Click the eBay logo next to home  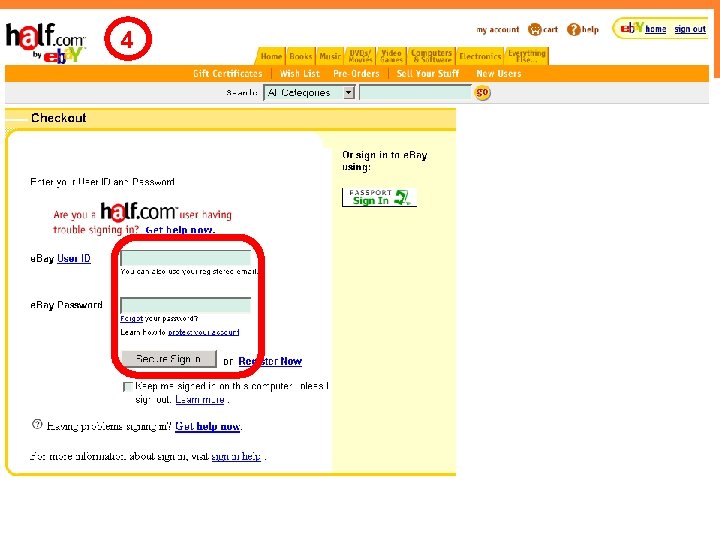(x=631, y=28)
